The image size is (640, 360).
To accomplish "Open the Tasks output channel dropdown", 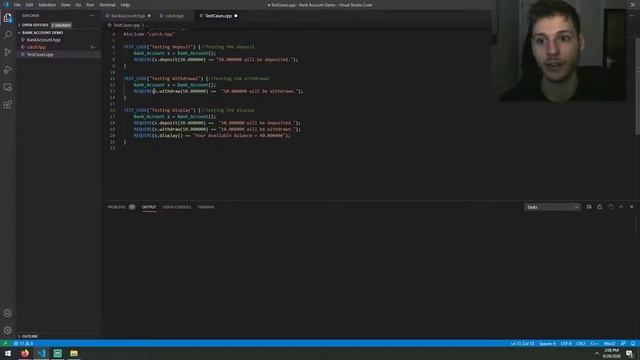I will coord(552,207).
